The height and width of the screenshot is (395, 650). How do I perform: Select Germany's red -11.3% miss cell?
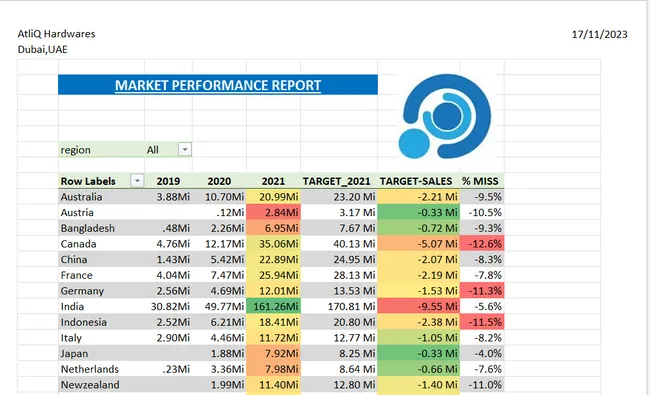482,291
